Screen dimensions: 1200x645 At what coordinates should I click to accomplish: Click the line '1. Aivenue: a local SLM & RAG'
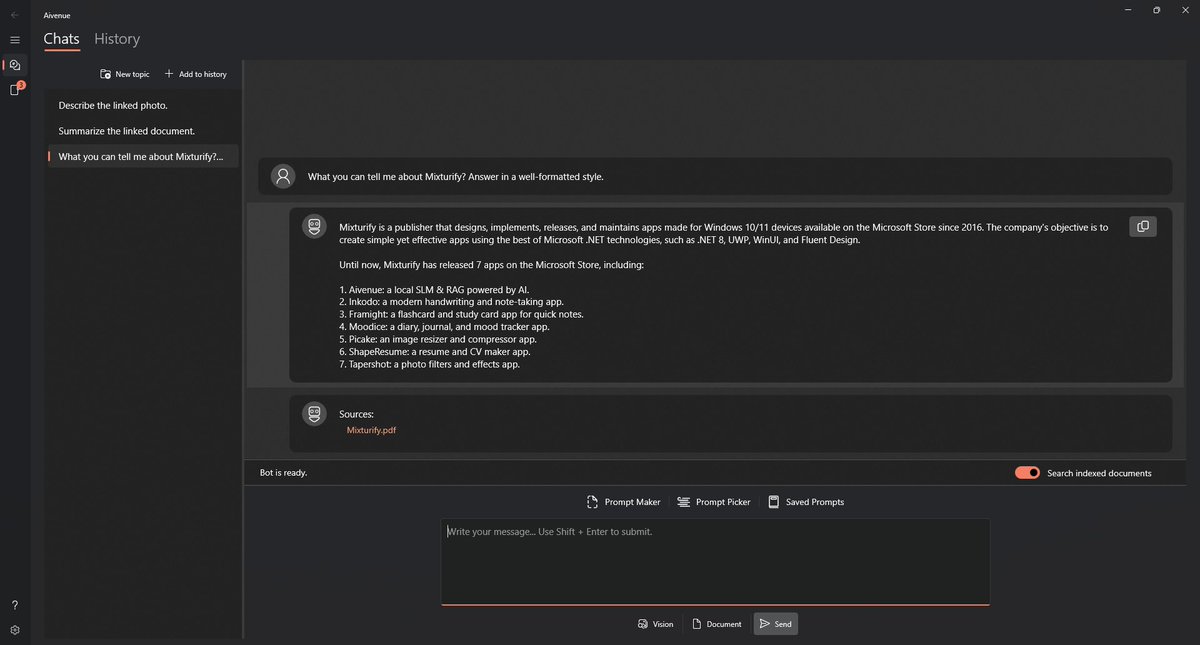click(434, 290)
